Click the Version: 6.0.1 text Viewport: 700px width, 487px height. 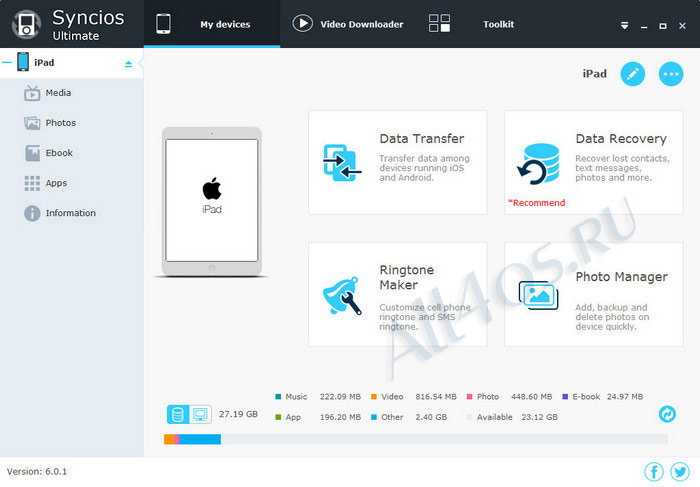tap(37, 471)
